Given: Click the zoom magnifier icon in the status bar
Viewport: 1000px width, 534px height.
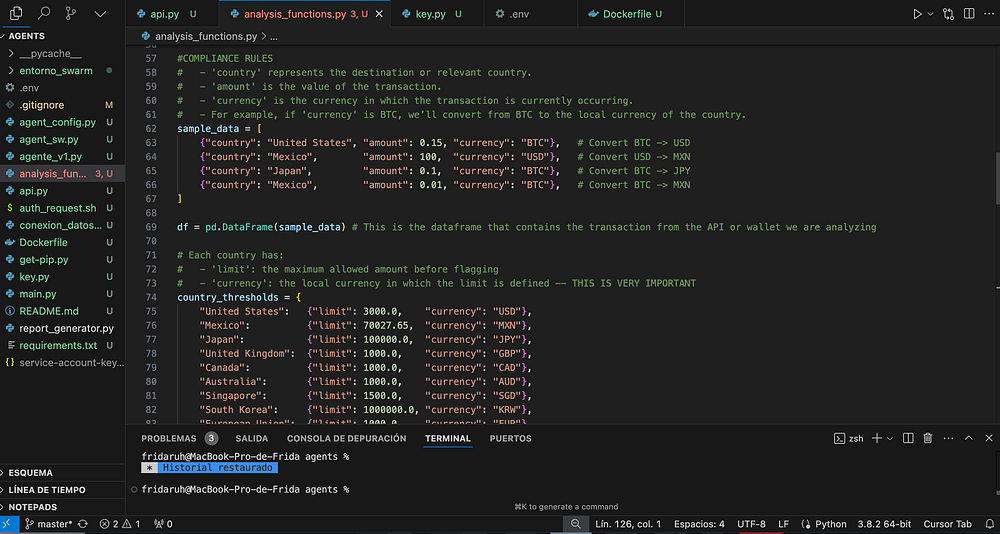Looking at the screenshot, I should [575, 524].
